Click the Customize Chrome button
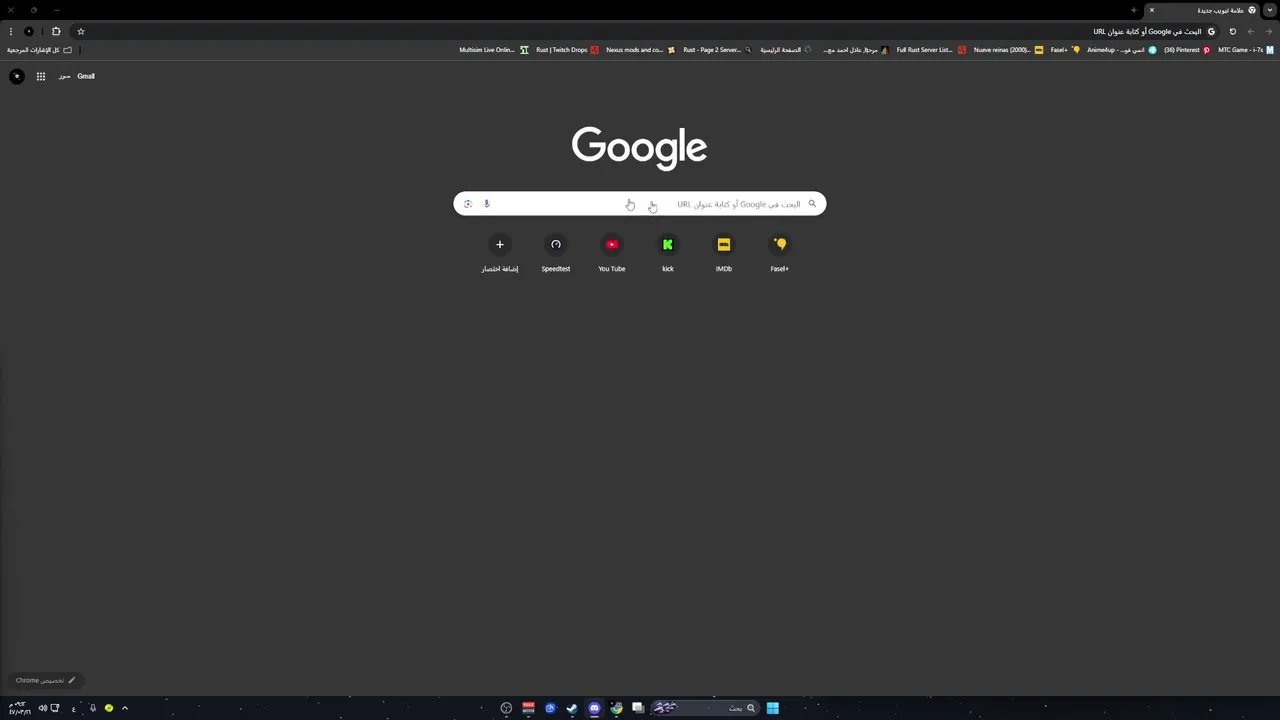The height and width of the screenshot is (720, 1280). pos(45,680)
